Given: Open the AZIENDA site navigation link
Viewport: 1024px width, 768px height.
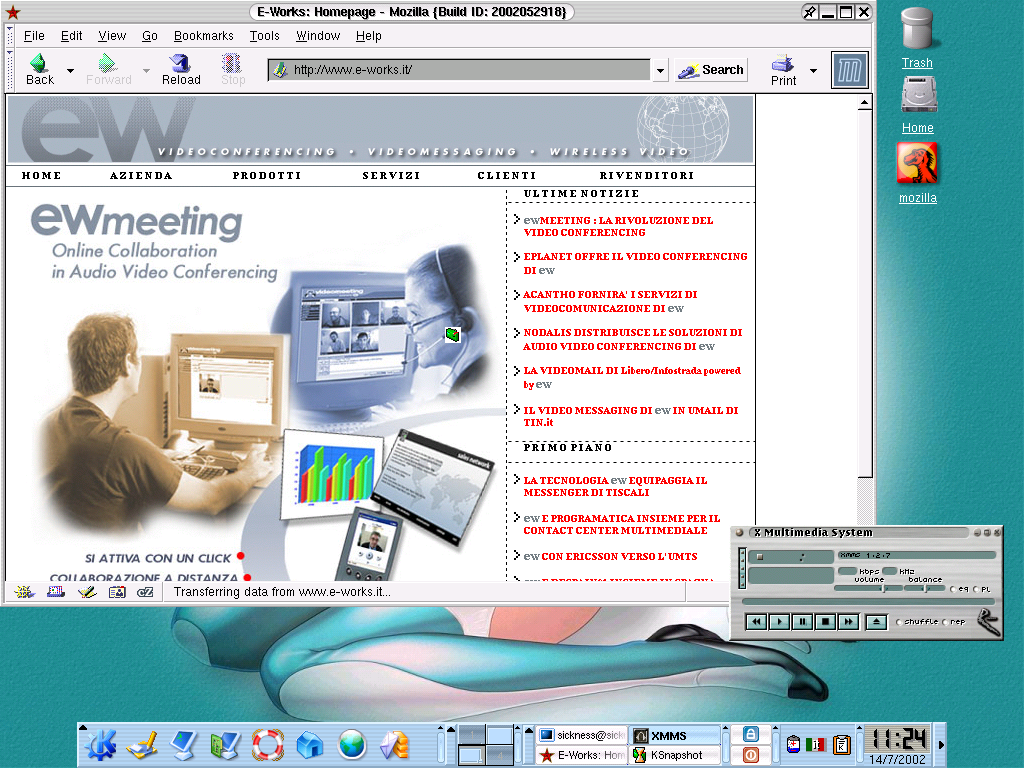Looking at the screenshot, I should point(141,176).
